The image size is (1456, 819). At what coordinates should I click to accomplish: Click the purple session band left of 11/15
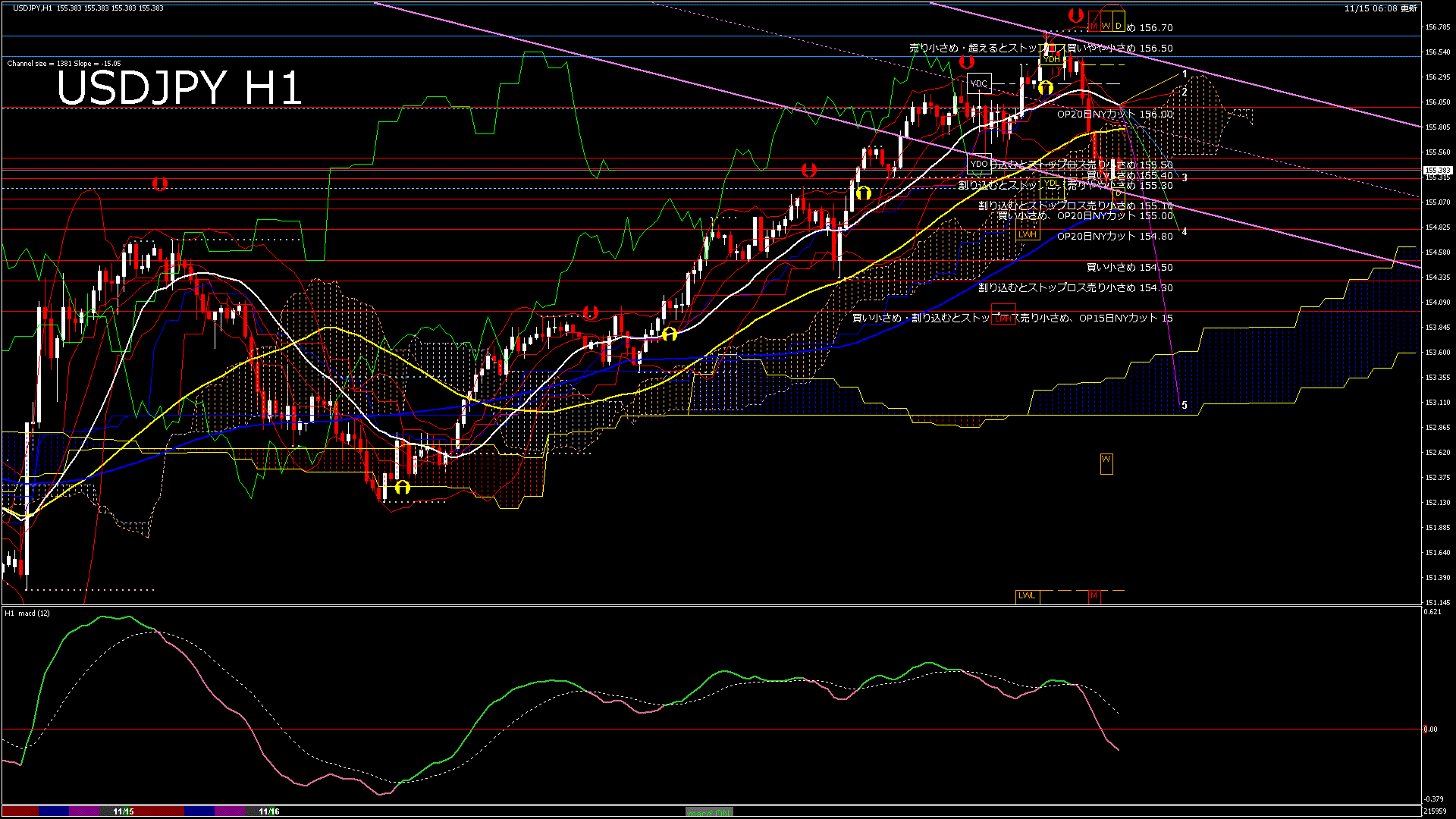84,811
